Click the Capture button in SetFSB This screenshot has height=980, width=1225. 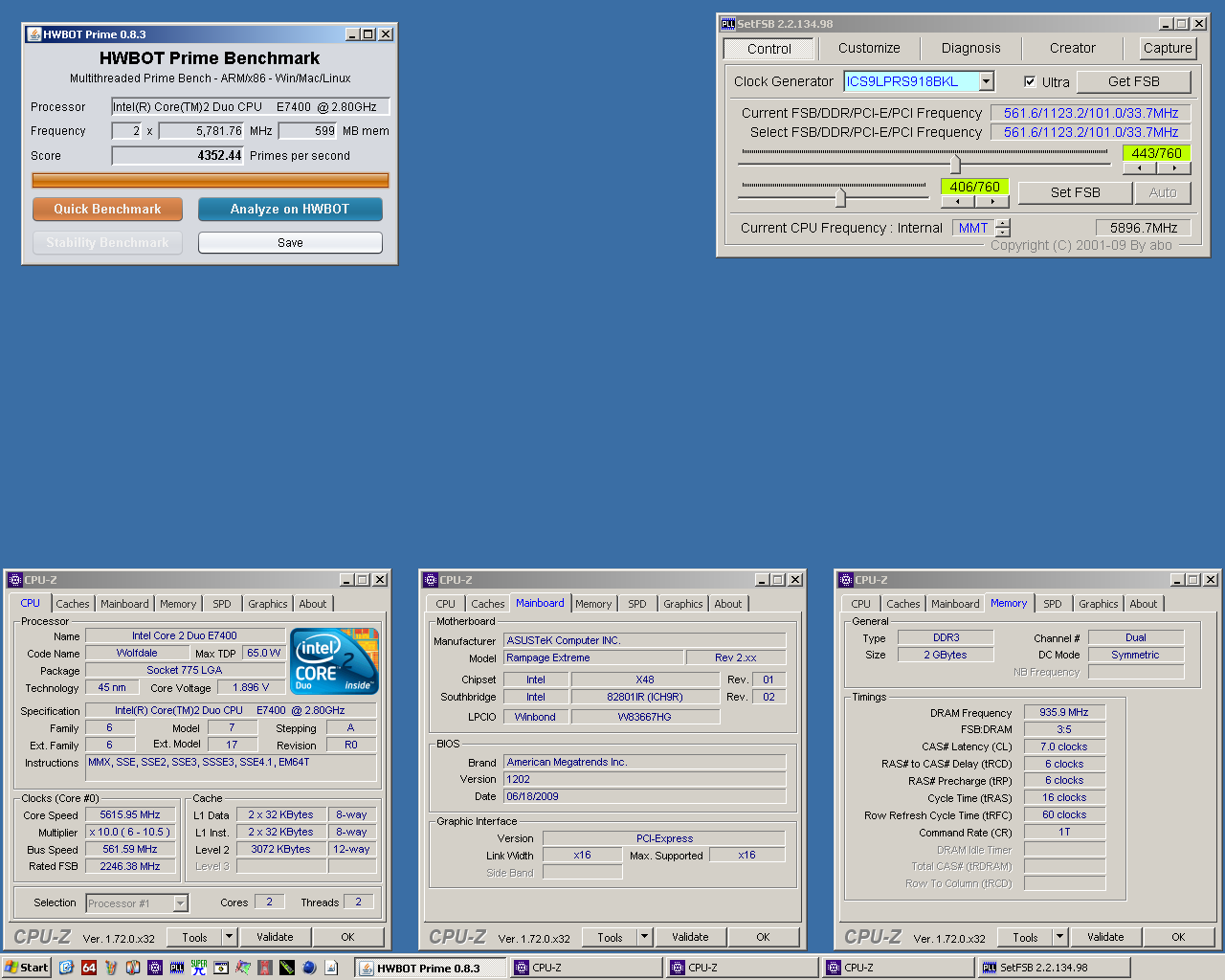tap(1168, 48)
